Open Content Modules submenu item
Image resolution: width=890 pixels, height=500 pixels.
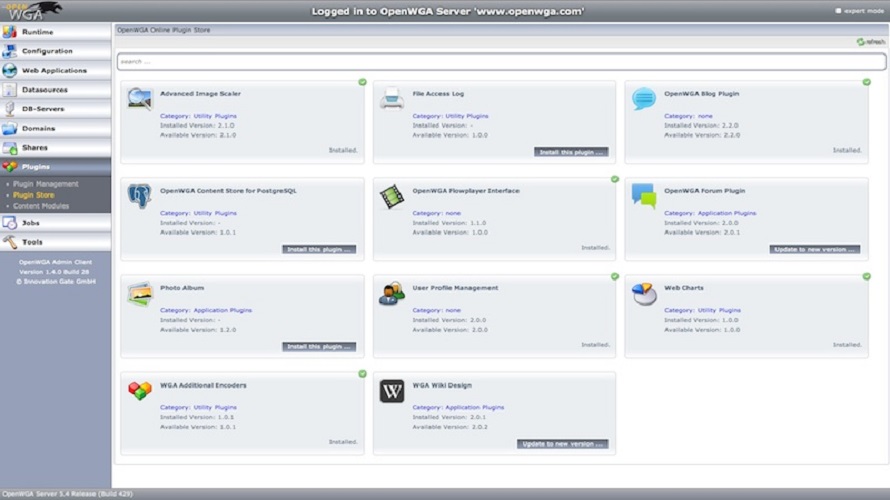[41, 206]
